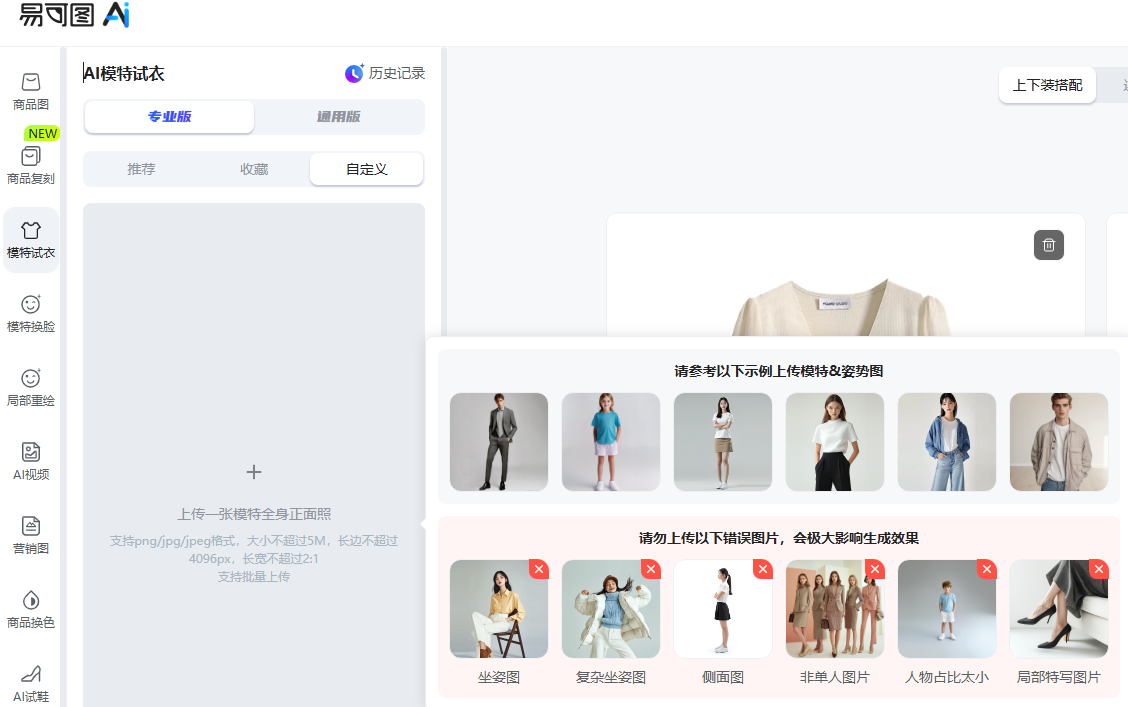Select example of man in gray suit
This screenshot has width=1128, height=707.
click(x=499, y=442)
